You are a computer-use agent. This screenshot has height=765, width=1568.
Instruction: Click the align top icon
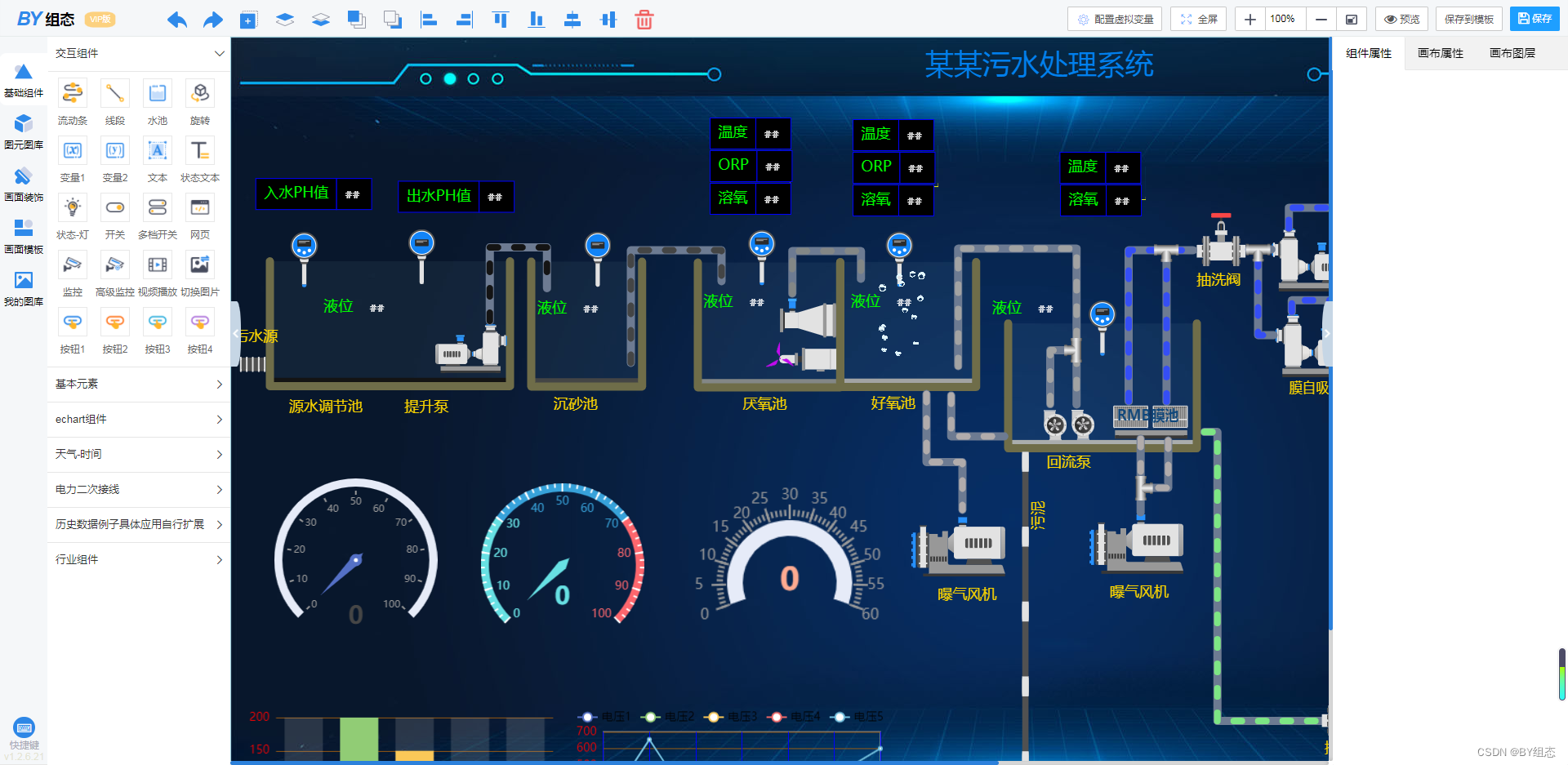click(x=501, y=20)
